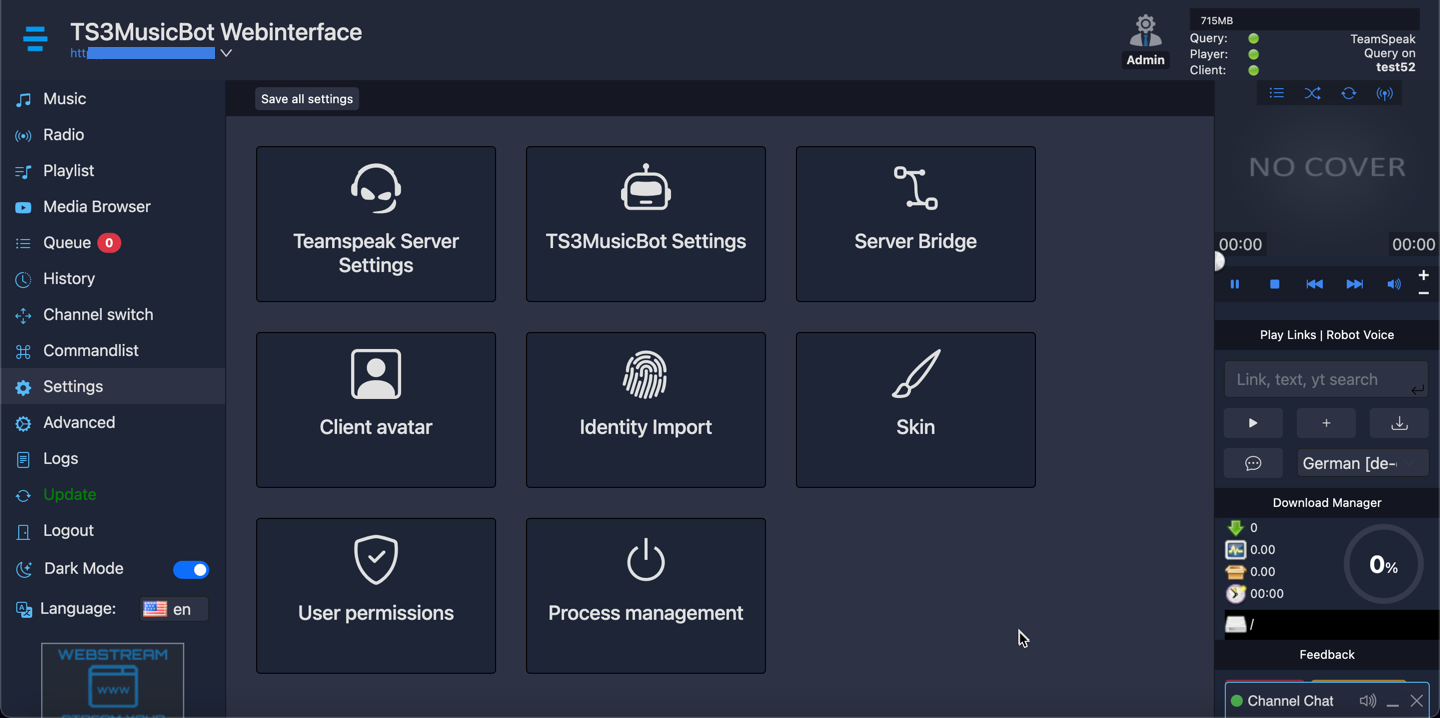Viewport: 1440px width, 718px height.
Task: Open the playlist list icon above cover
Action: (x=1277, y=93)
